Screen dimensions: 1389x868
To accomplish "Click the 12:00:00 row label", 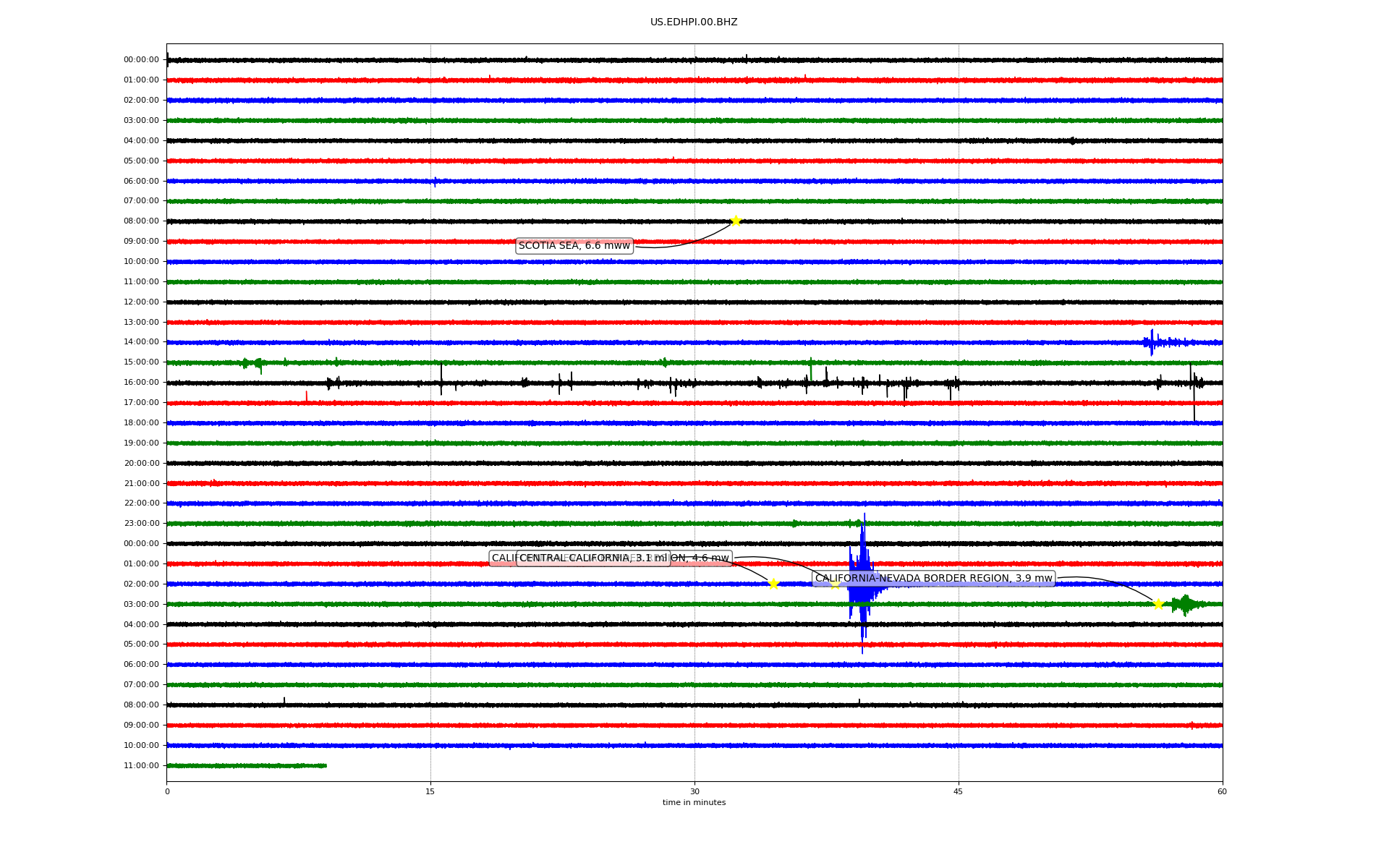I will tap(141, 302).
